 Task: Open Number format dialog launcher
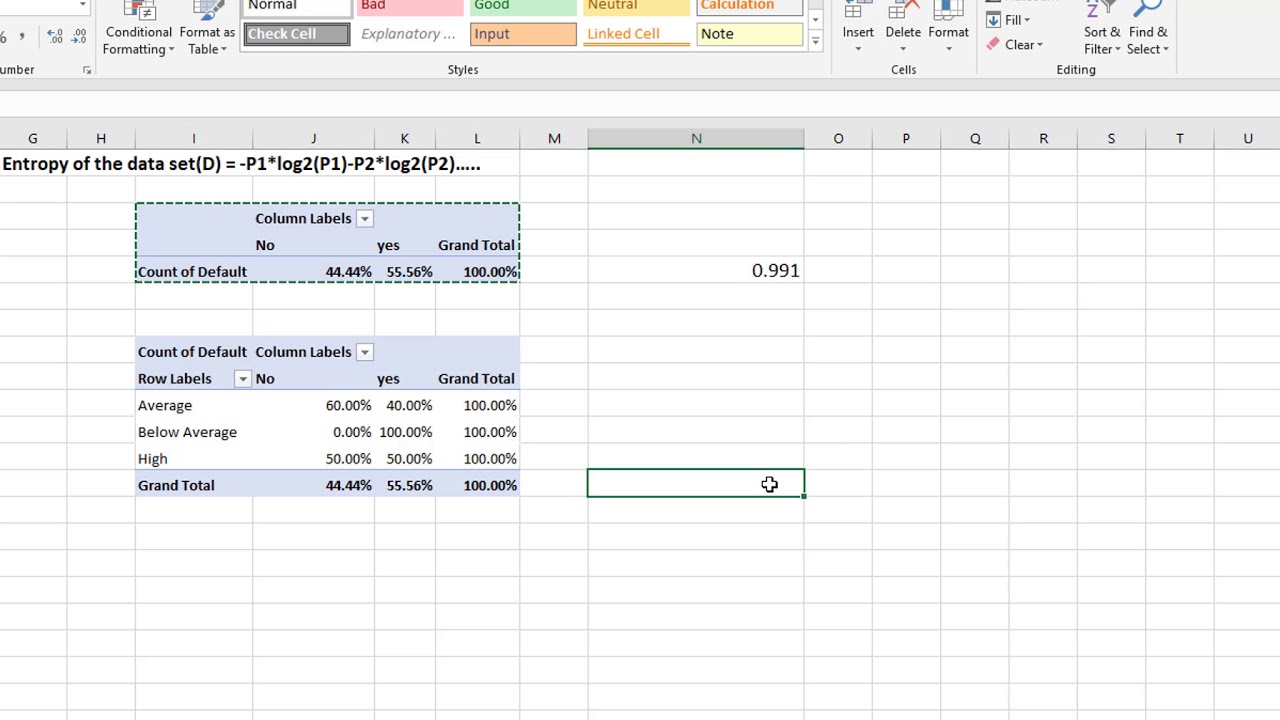[x=87, y=70]
